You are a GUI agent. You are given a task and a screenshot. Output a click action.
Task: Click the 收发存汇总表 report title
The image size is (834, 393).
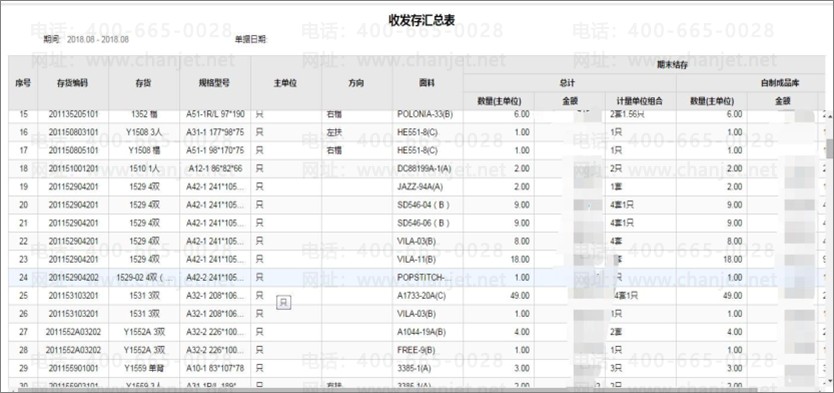pyautogui.click(x=421, y=20)
